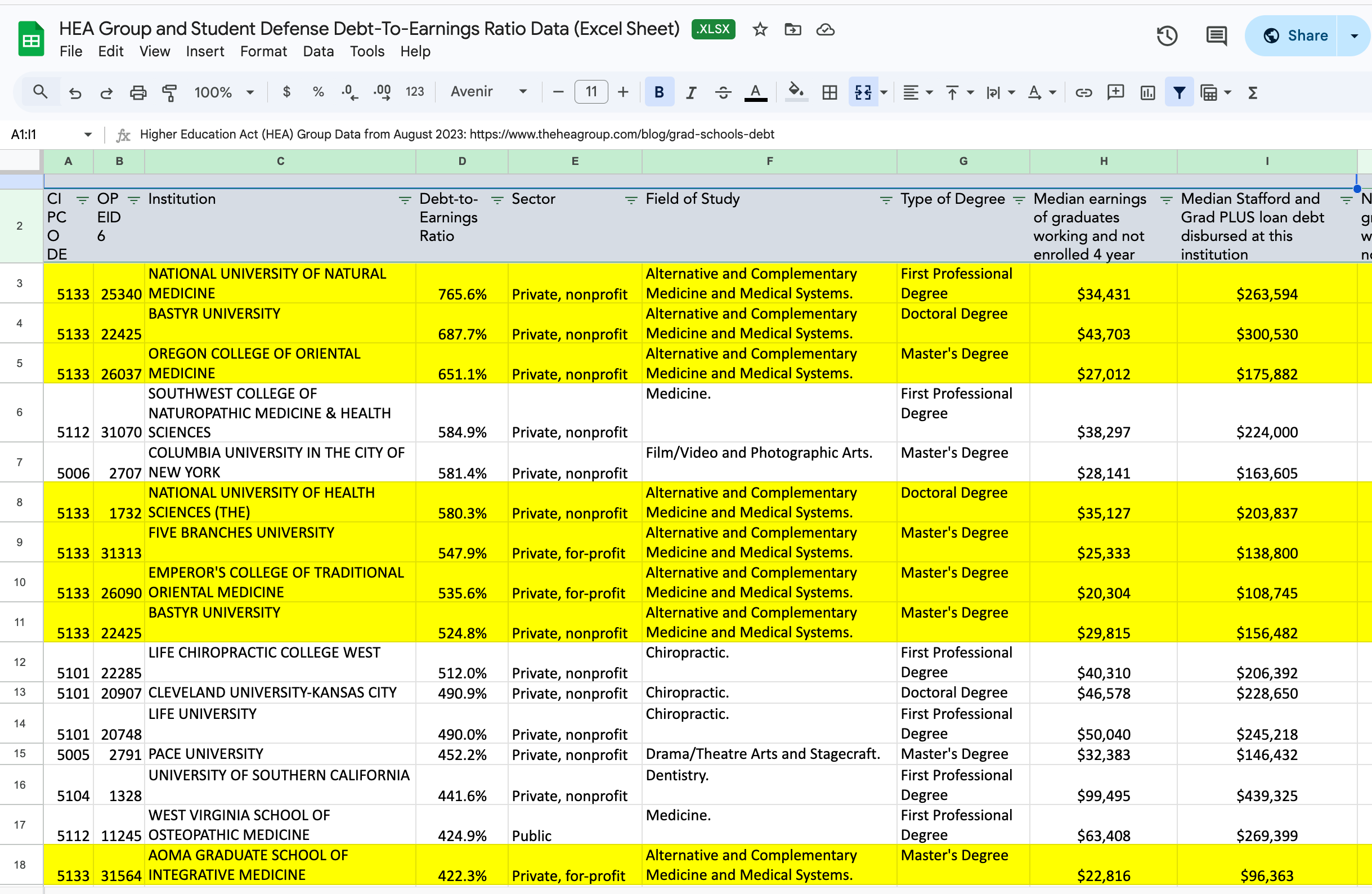Open the Format menu
This screenshot has width=1372, height=894.
click(263, 51)
